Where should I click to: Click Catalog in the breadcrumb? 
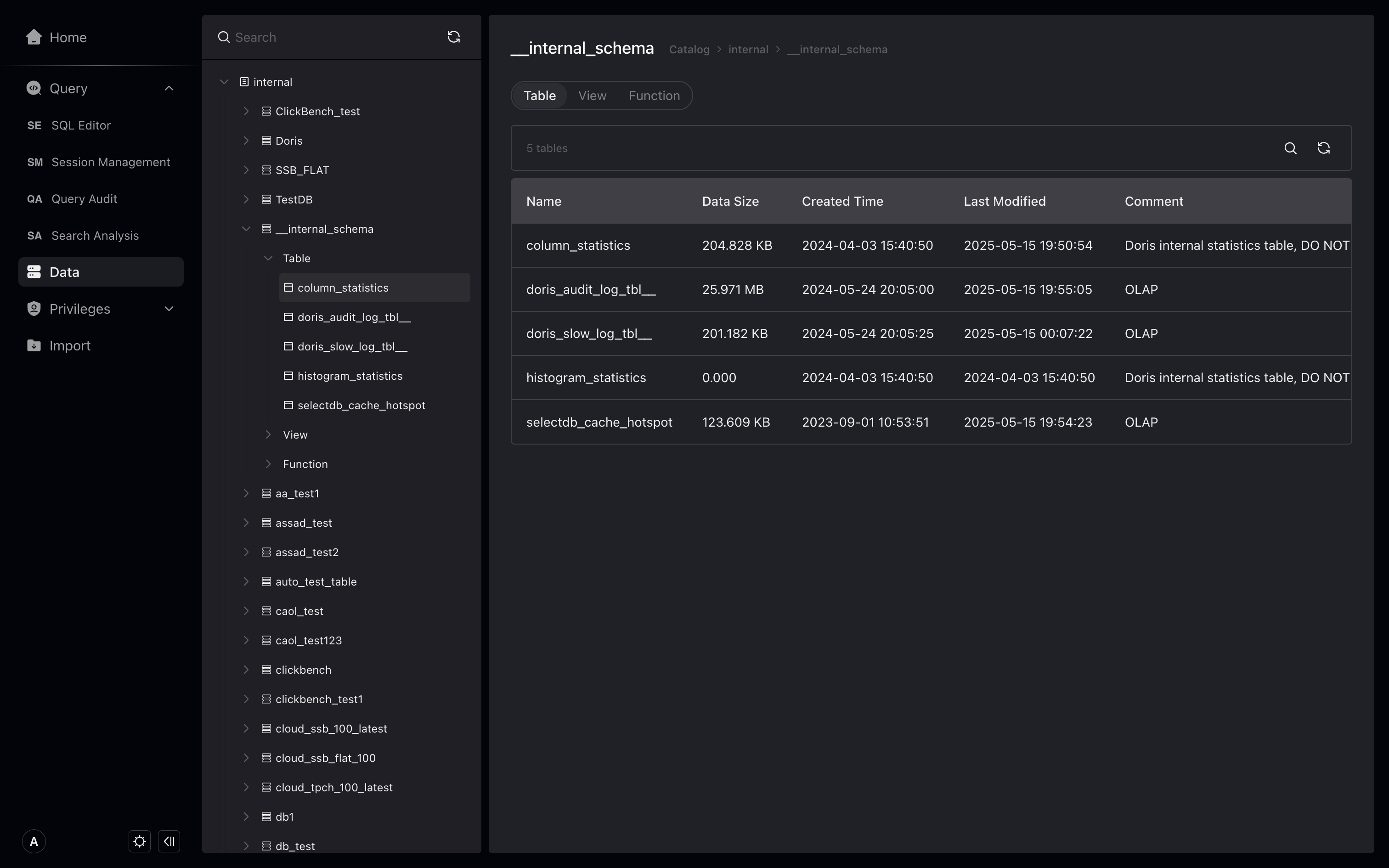click(689, 50)
